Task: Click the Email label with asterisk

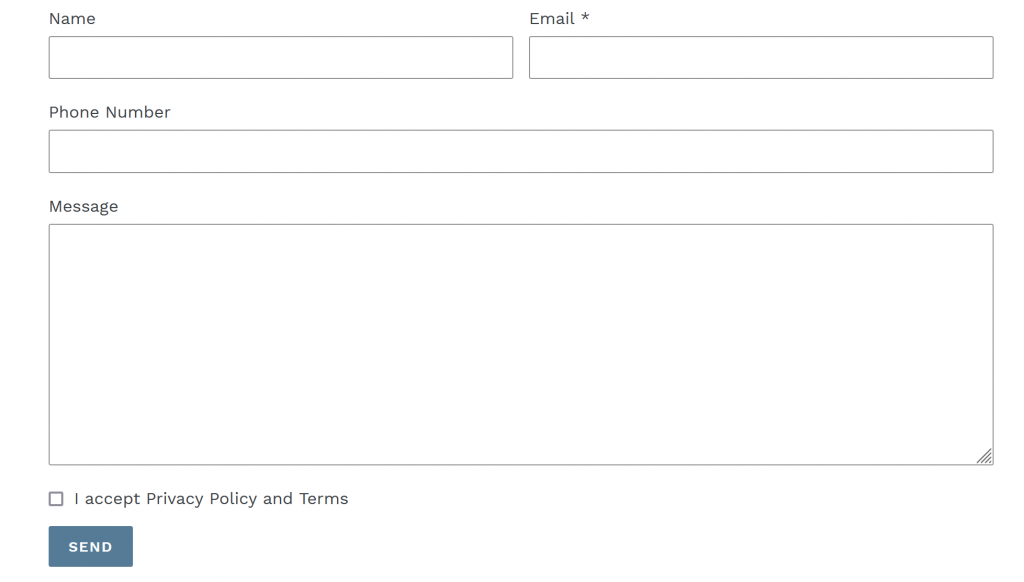Action: click(x=558, y=18)
